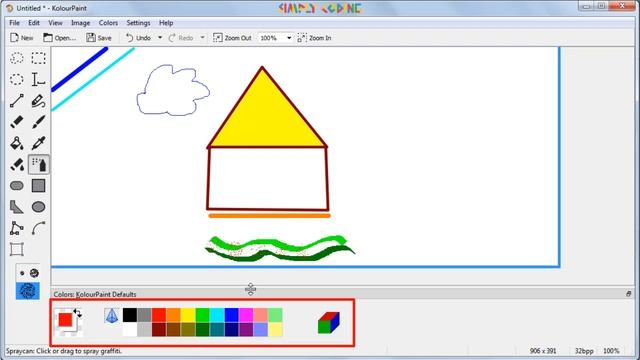Choose the medium spray size option
Viewport: 640px width, 360px height.
pos(34,273)
